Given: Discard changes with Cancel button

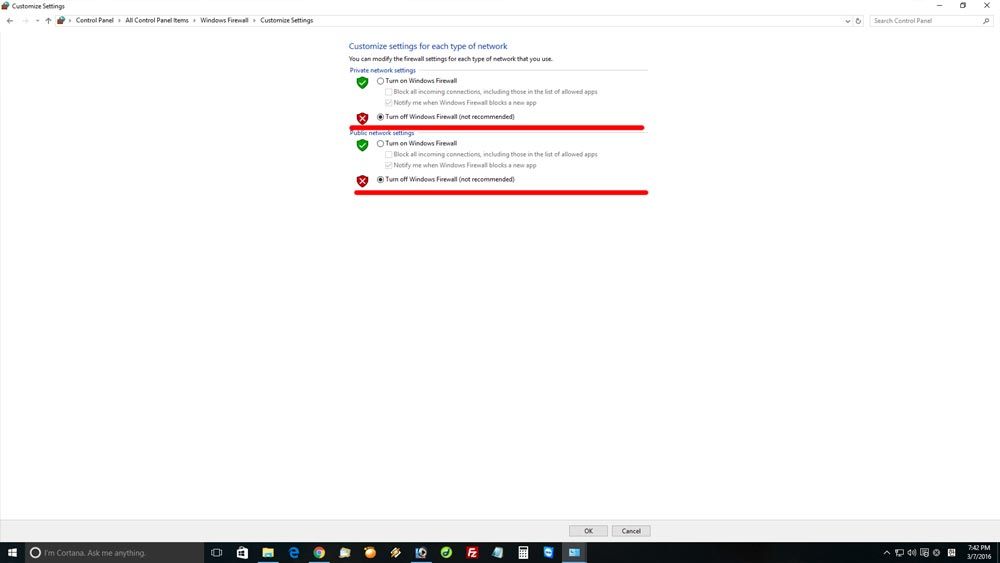Looking at the screenshot, I should (x=631, y=530).
